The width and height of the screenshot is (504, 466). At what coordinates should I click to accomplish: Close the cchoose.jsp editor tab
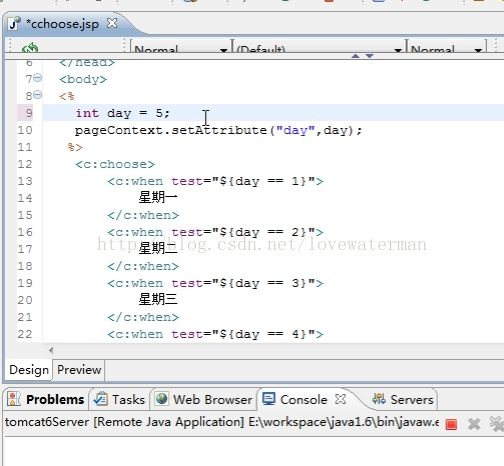[112, 23]
